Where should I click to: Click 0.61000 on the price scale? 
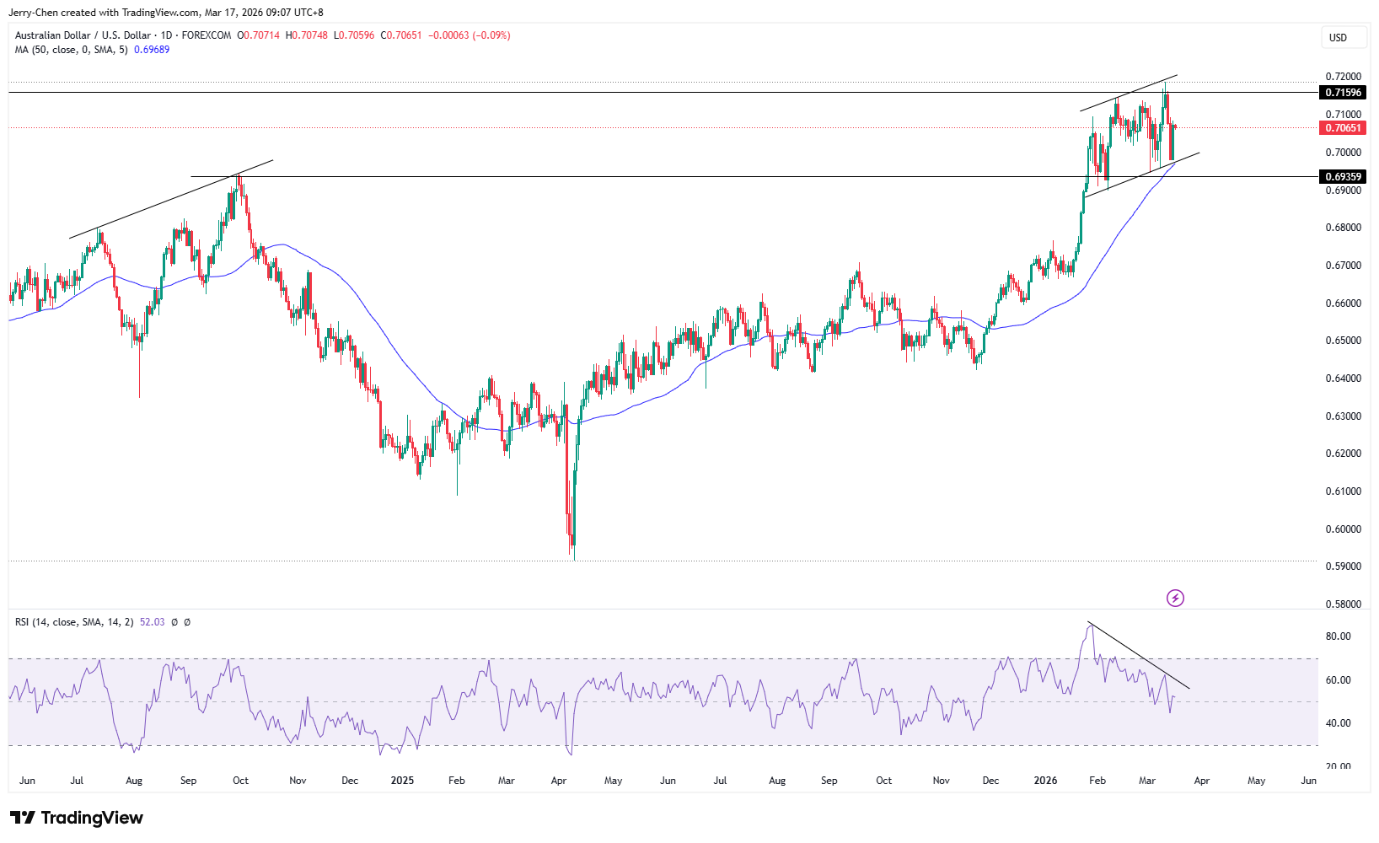coord(1342,491)
